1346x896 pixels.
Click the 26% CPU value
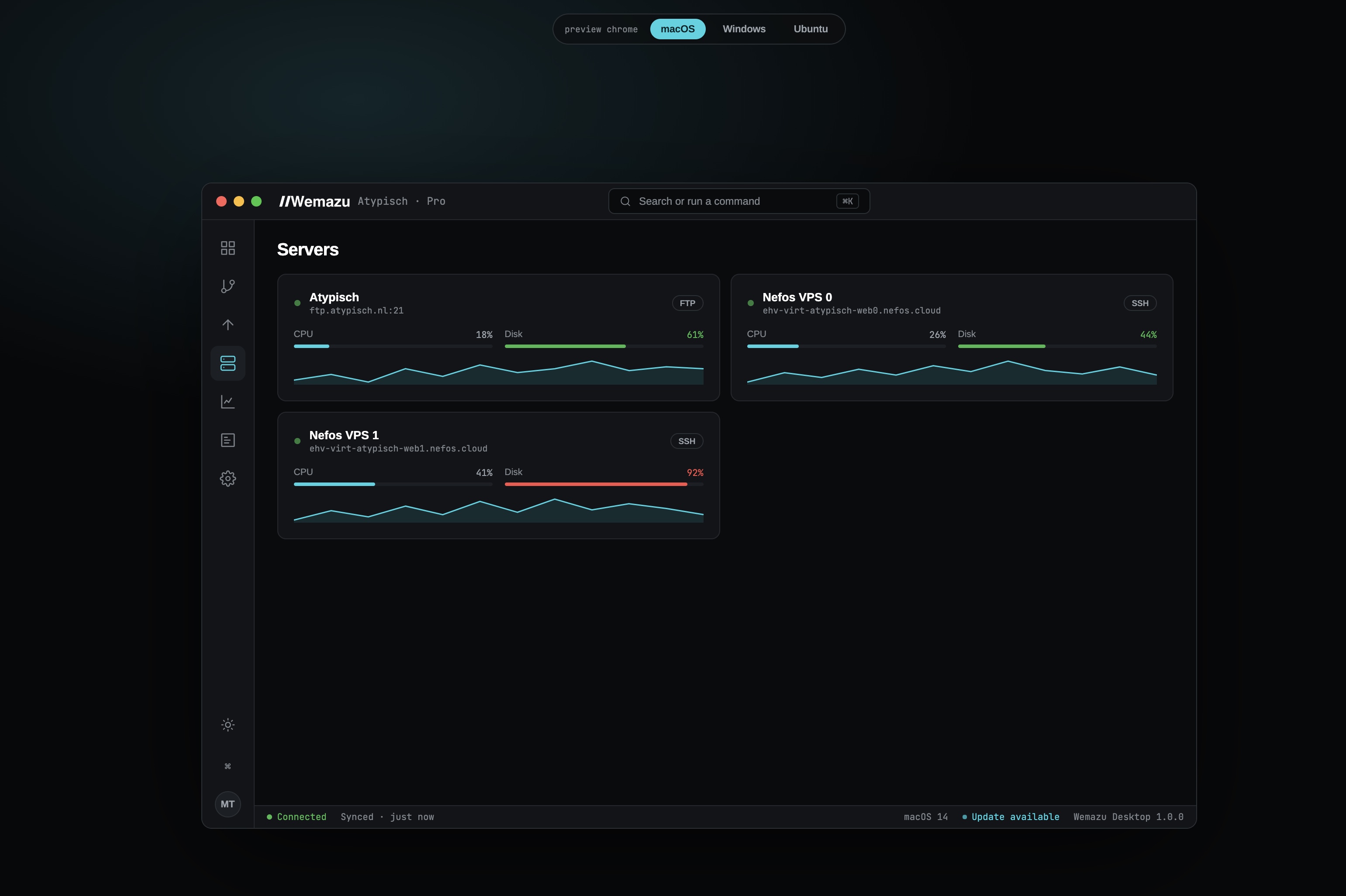click(937, 335)
